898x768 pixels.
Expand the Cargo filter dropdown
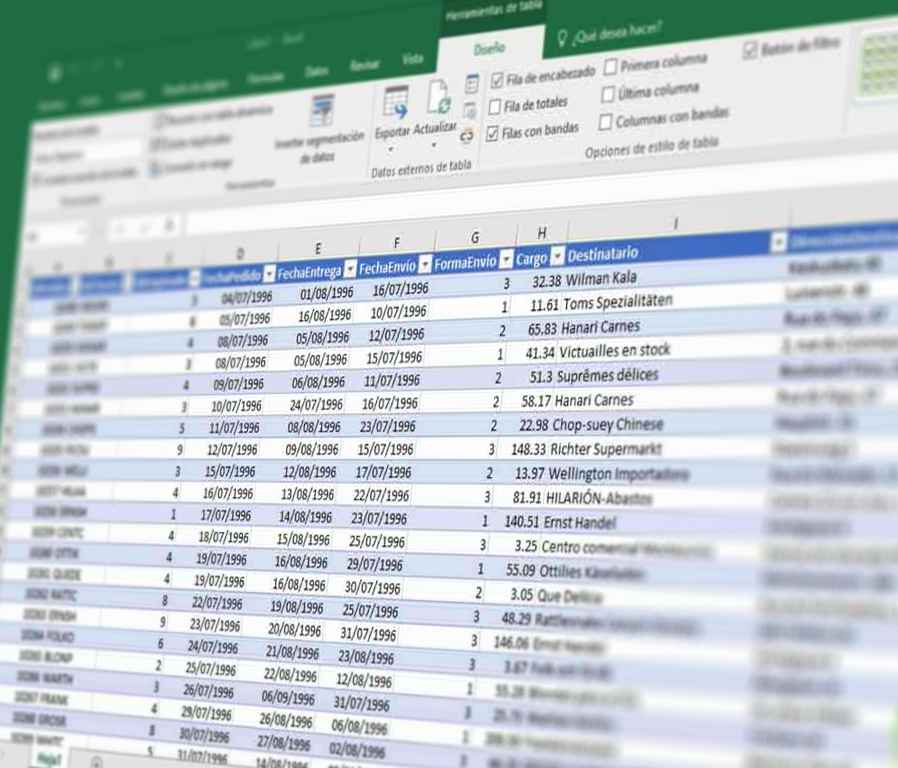tap(558, 257)
